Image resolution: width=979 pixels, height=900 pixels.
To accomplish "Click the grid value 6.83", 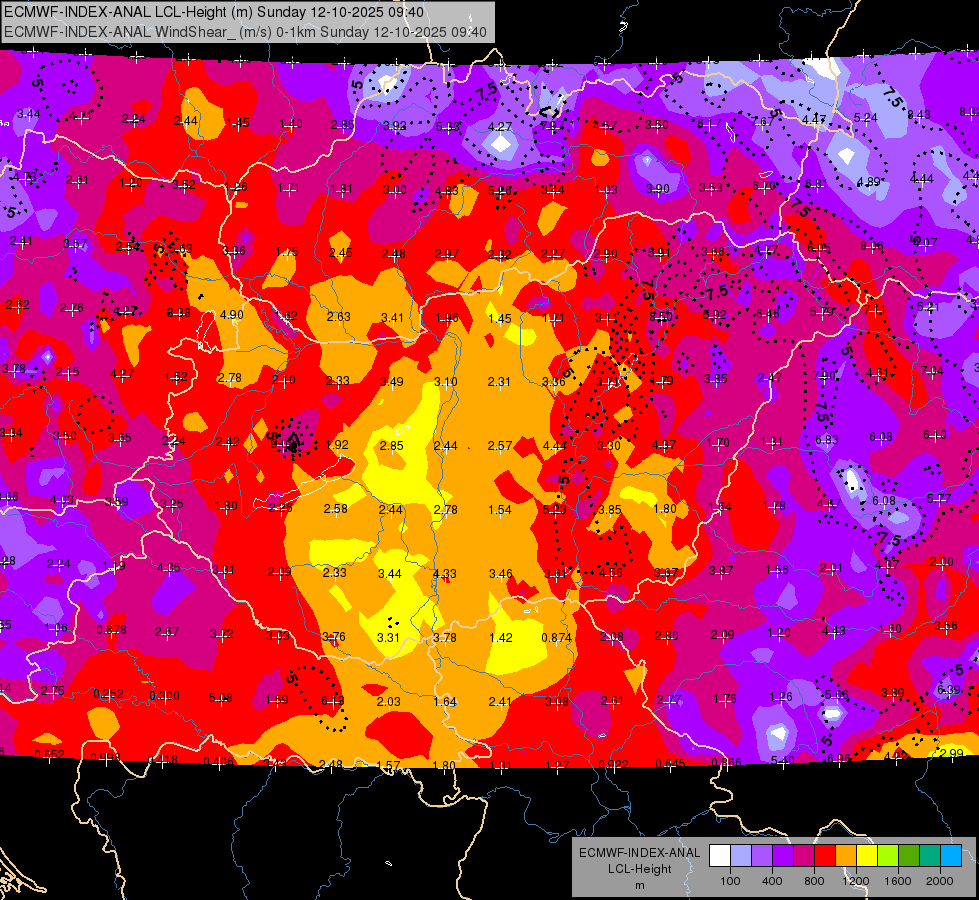I will click(x=827, y=440).
